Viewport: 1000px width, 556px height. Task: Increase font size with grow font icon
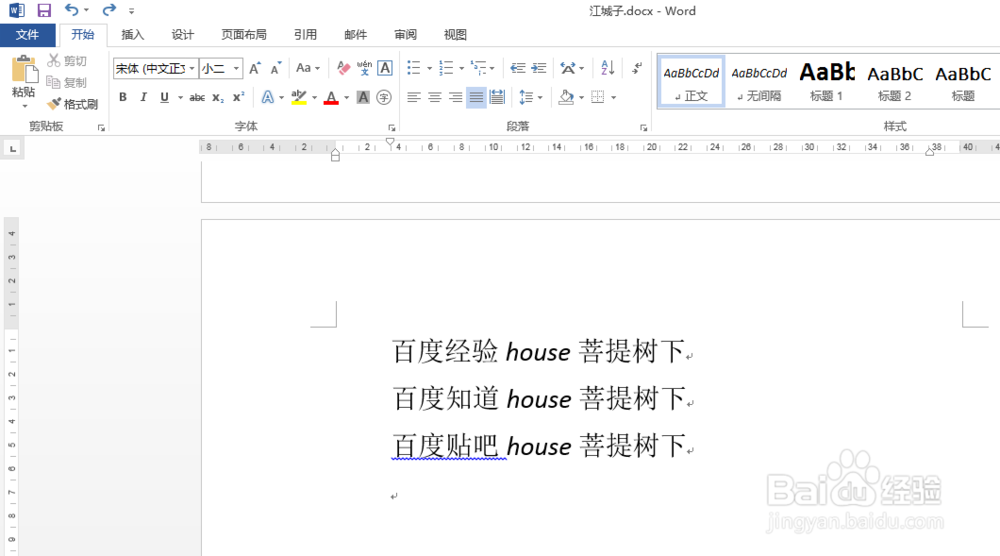254,68
